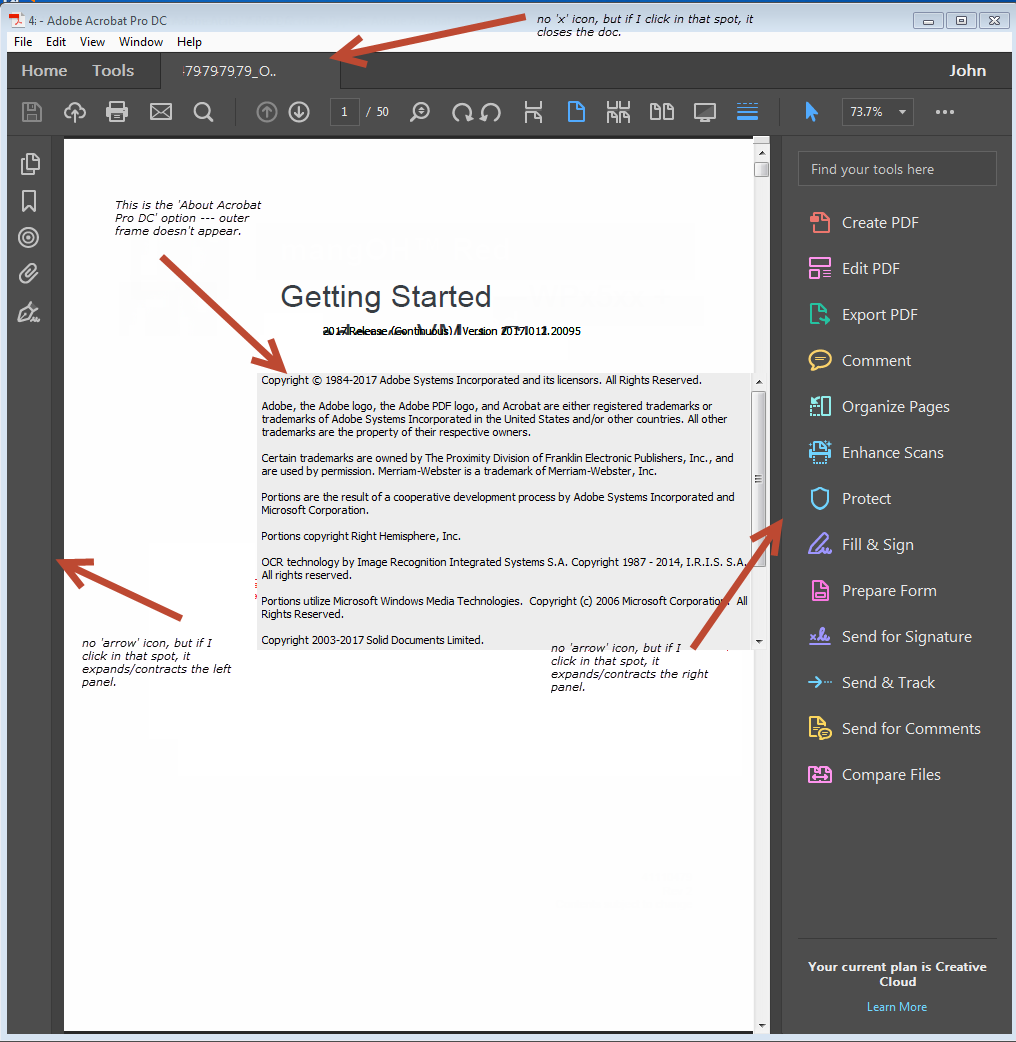Print the document with the printer icon

click(117, 112)
